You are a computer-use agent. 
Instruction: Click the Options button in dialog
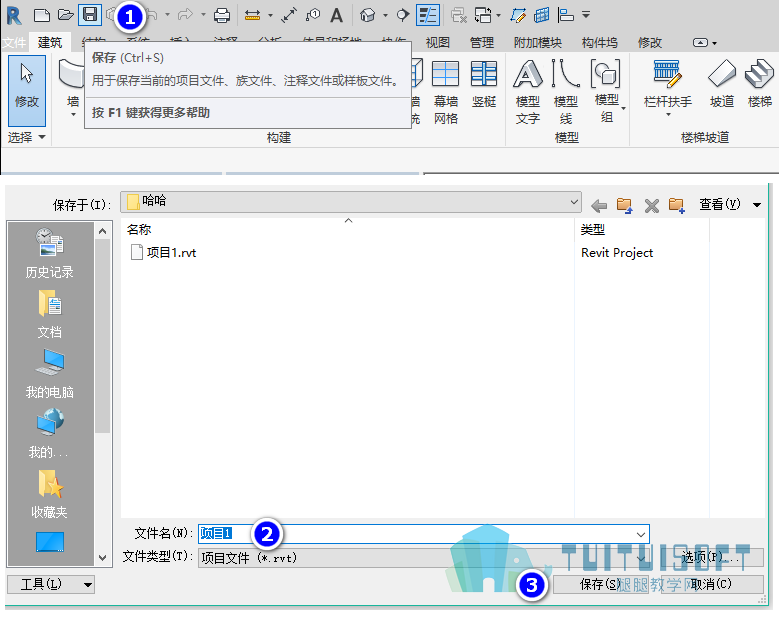tap(710, 557)
